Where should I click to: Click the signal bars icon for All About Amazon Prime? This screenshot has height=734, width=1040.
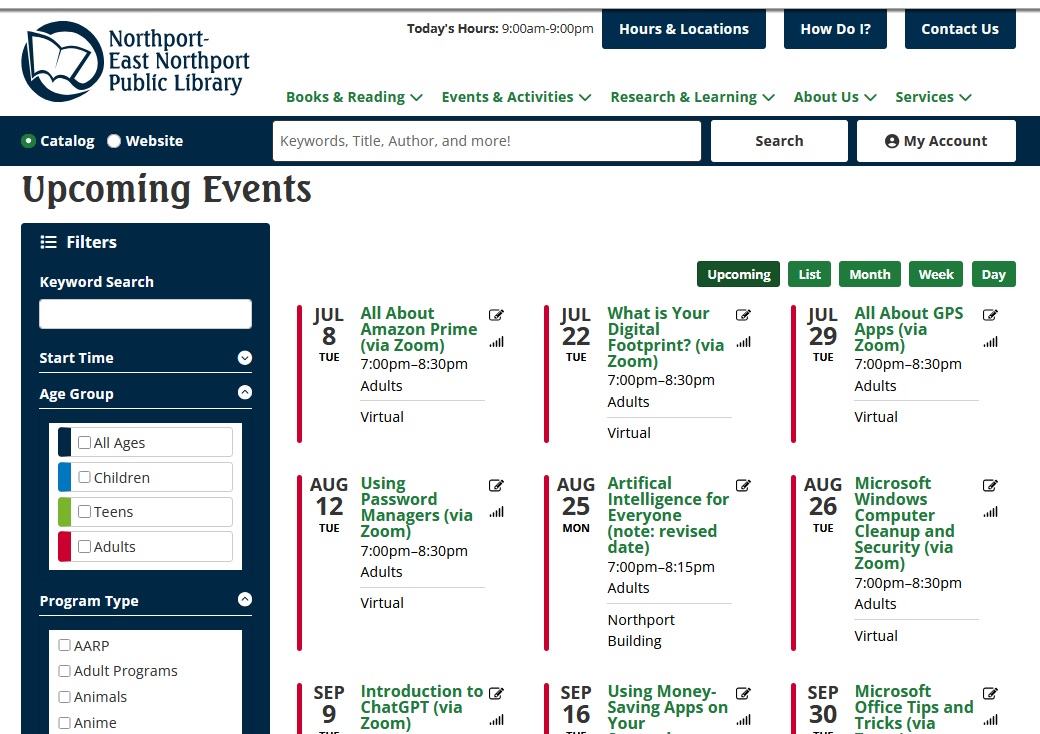coord(496,342)
